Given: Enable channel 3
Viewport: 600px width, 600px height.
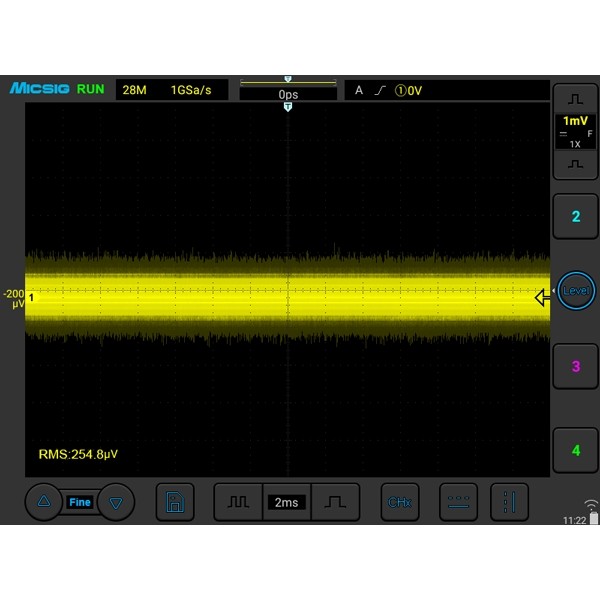Looking at the screenshot, I should point(575,366).
